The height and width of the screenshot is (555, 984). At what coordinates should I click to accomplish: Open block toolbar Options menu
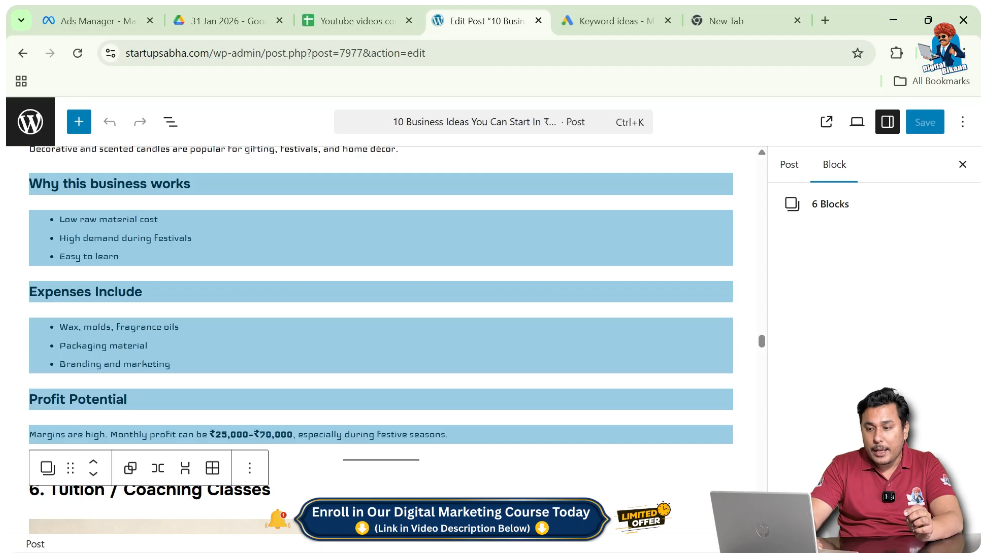(x=249, y=468)
